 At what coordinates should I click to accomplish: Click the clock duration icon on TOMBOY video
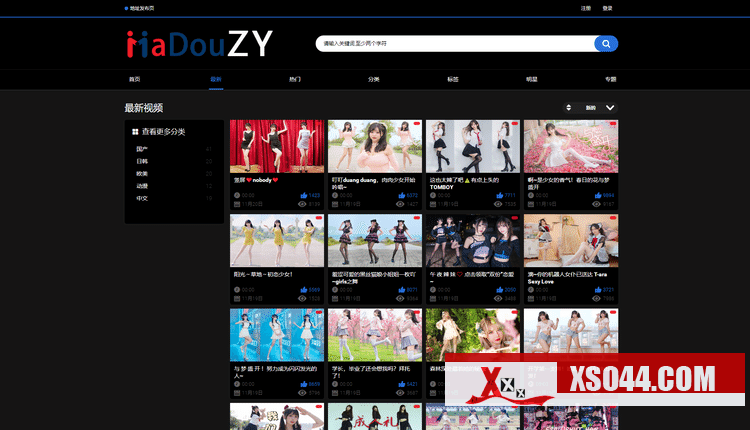[x=432, y=195]
